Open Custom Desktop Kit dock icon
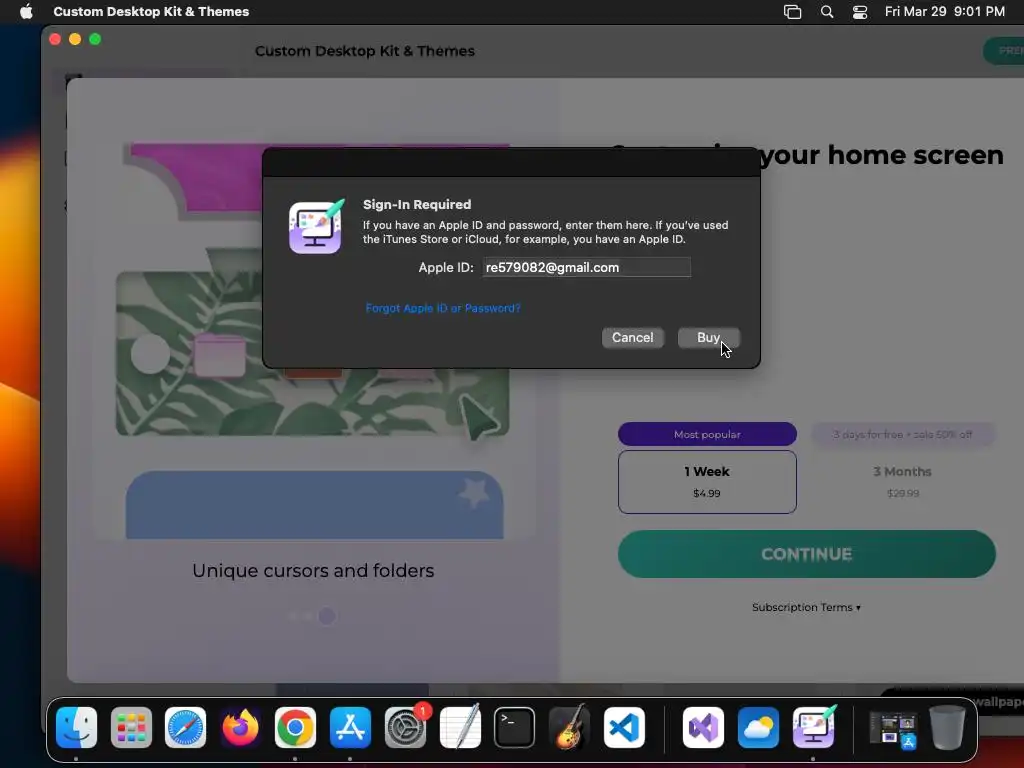 [814, 727]
